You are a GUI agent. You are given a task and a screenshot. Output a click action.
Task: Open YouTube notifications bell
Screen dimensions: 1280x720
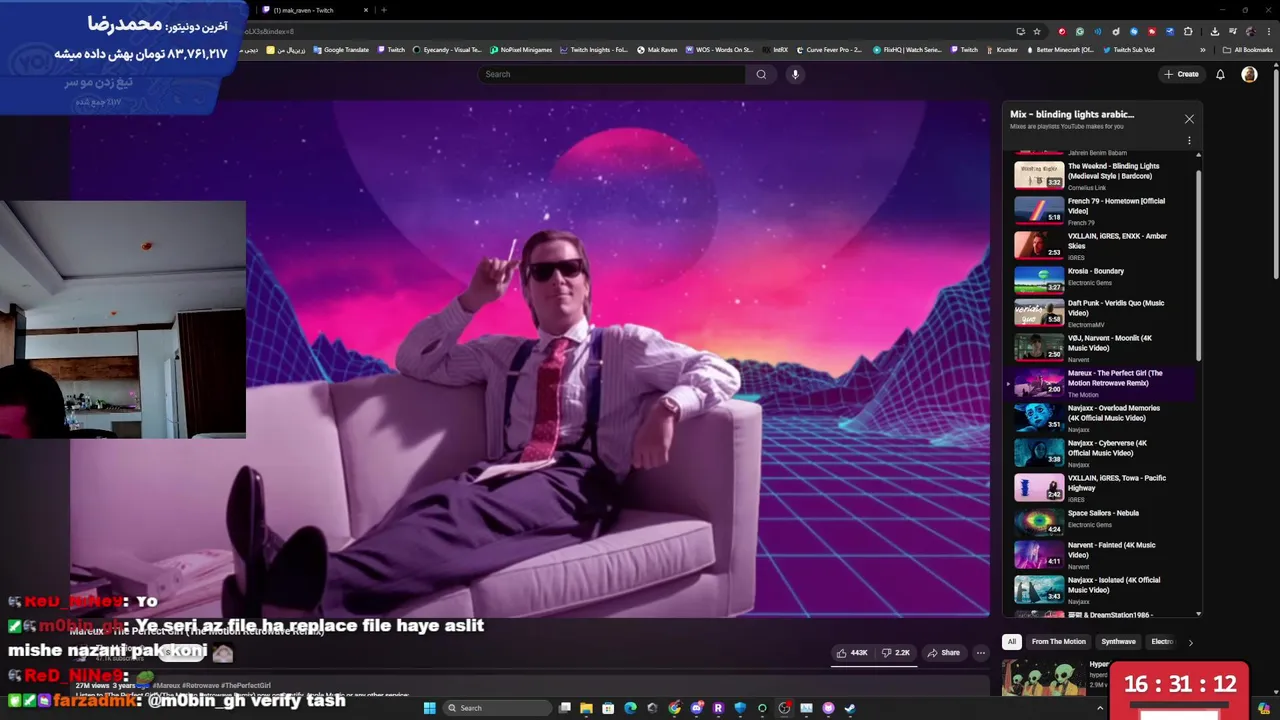(1220, 74)
